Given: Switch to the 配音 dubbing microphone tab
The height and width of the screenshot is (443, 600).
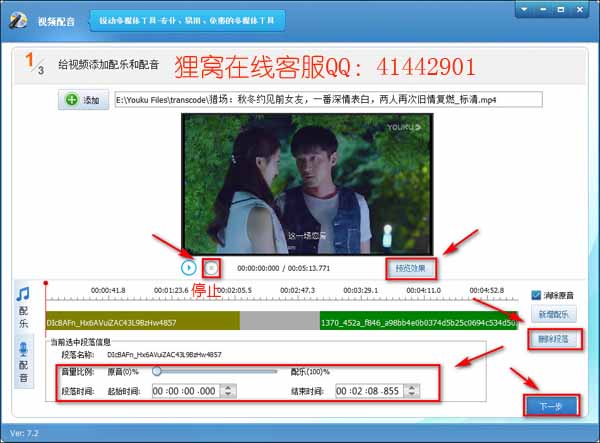Looking at the screenshot, I should [23, 362].
